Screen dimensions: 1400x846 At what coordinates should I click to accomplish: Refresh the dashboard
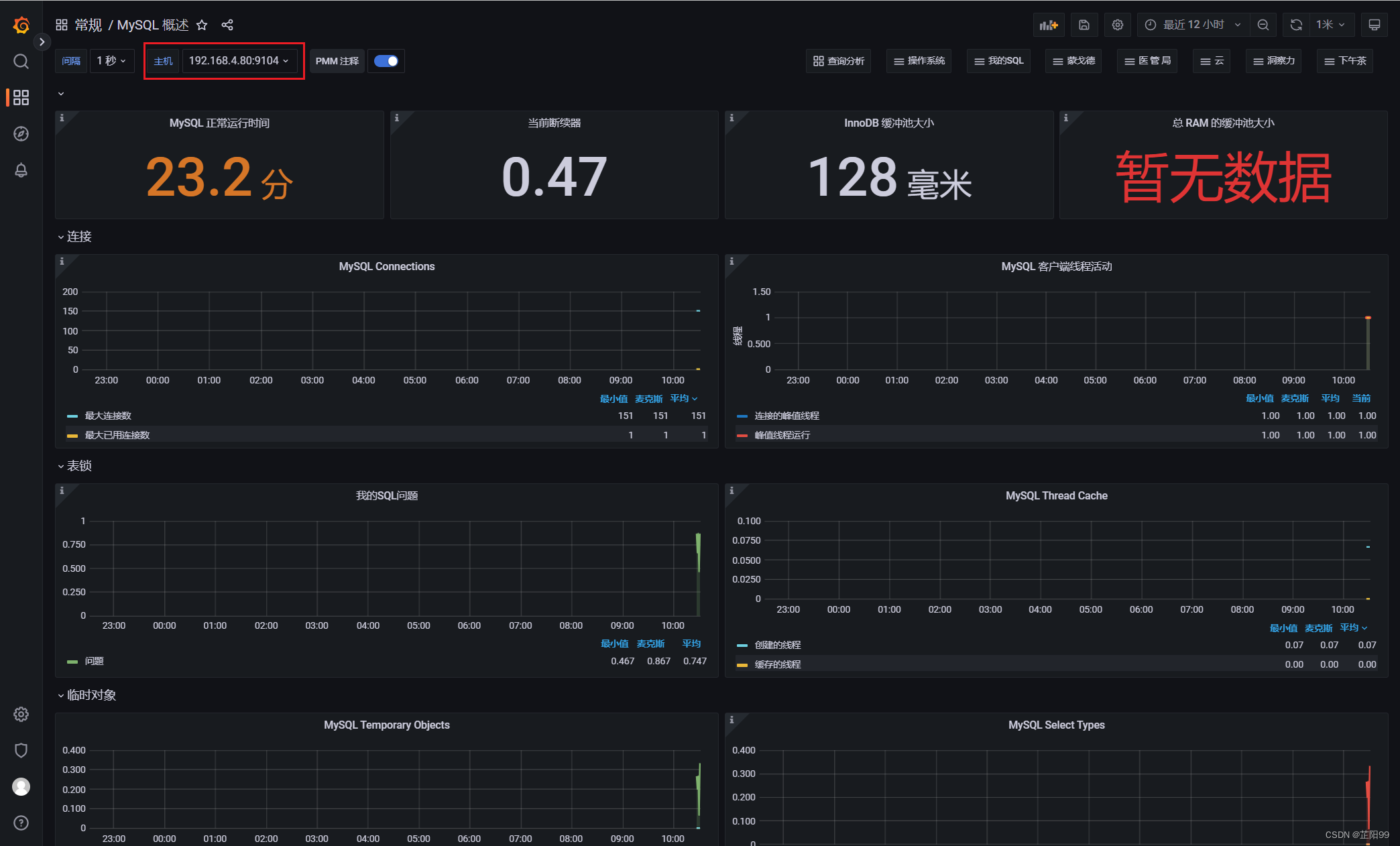(1296, 25)
